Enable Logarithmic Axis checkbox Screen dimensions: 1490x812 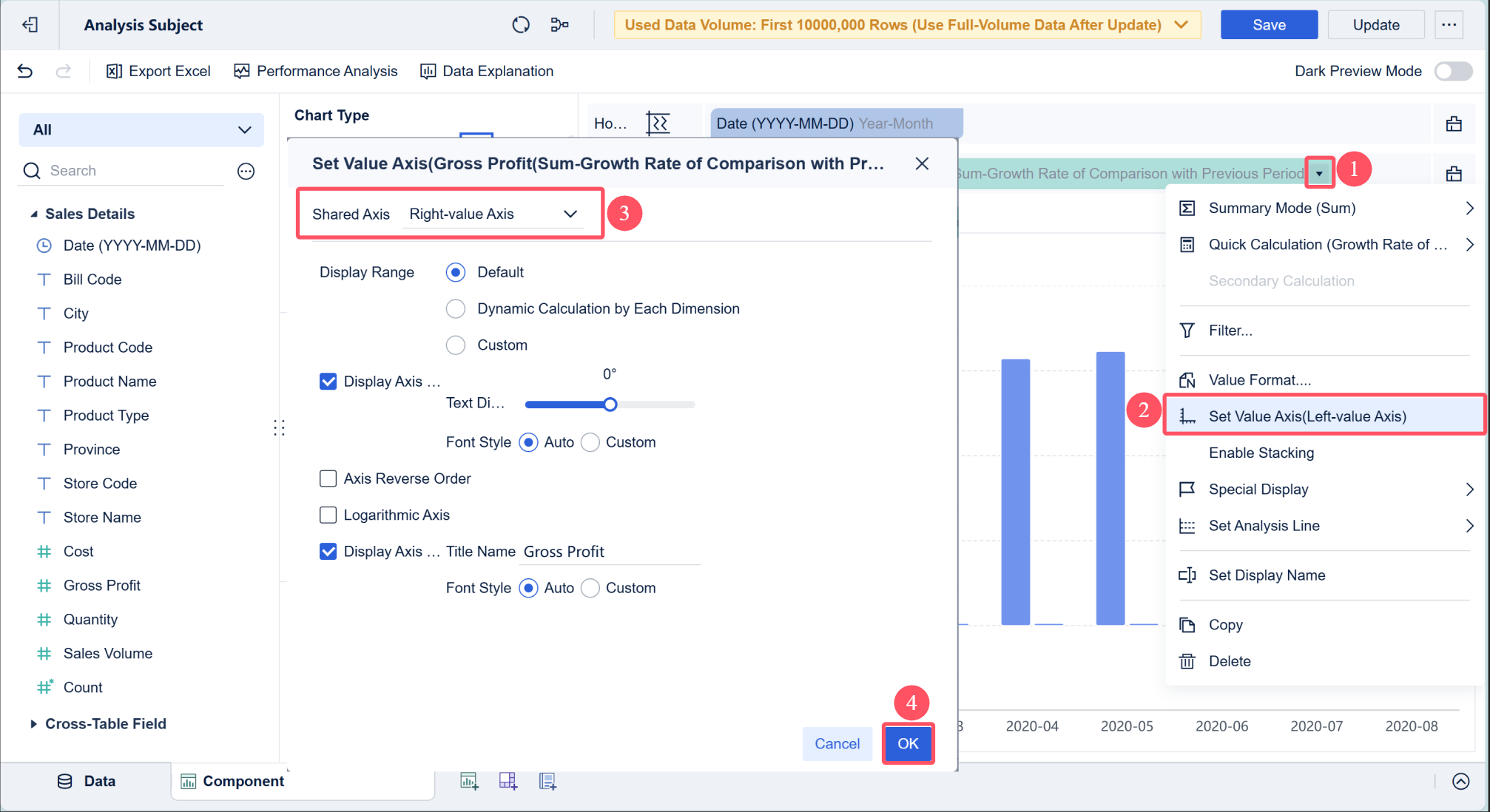(328, 515)
